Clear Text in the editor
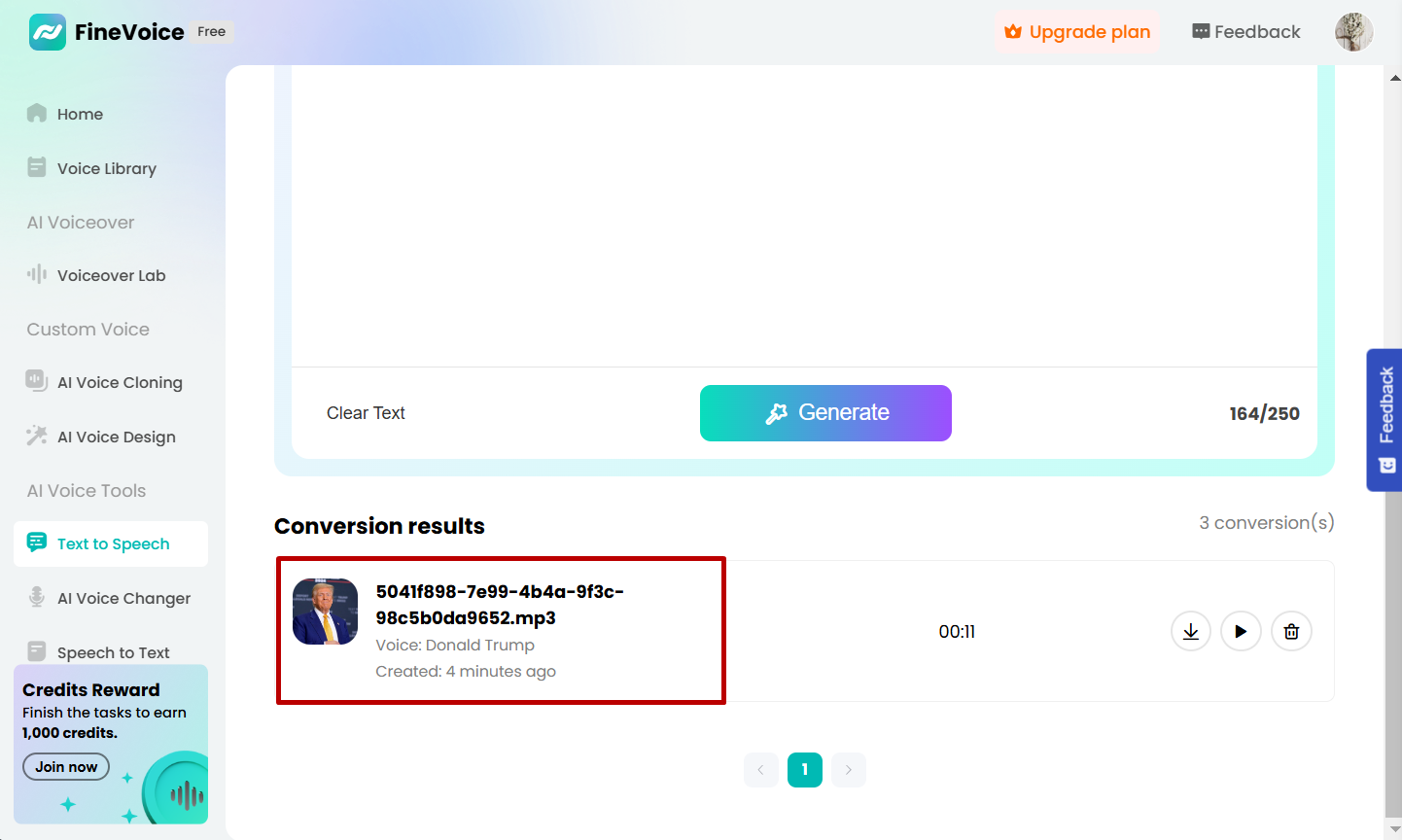Viewport: 1402px width, 840px height. (x=366, y=413)
